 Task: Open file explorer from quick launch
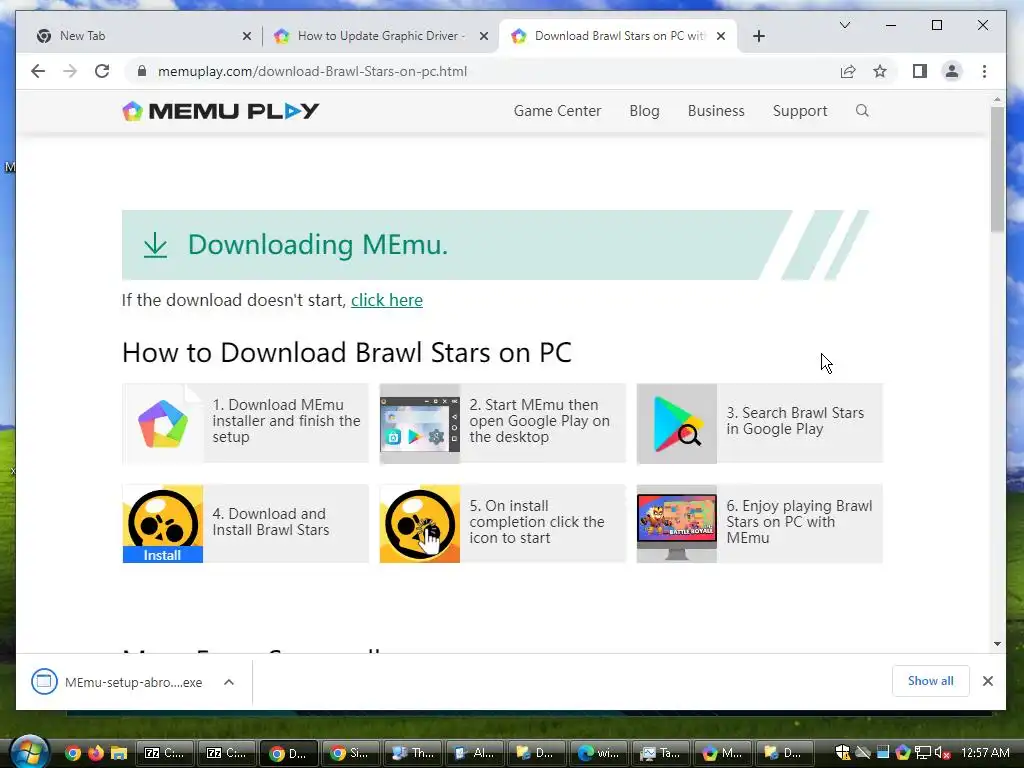[x=119, y=753]
